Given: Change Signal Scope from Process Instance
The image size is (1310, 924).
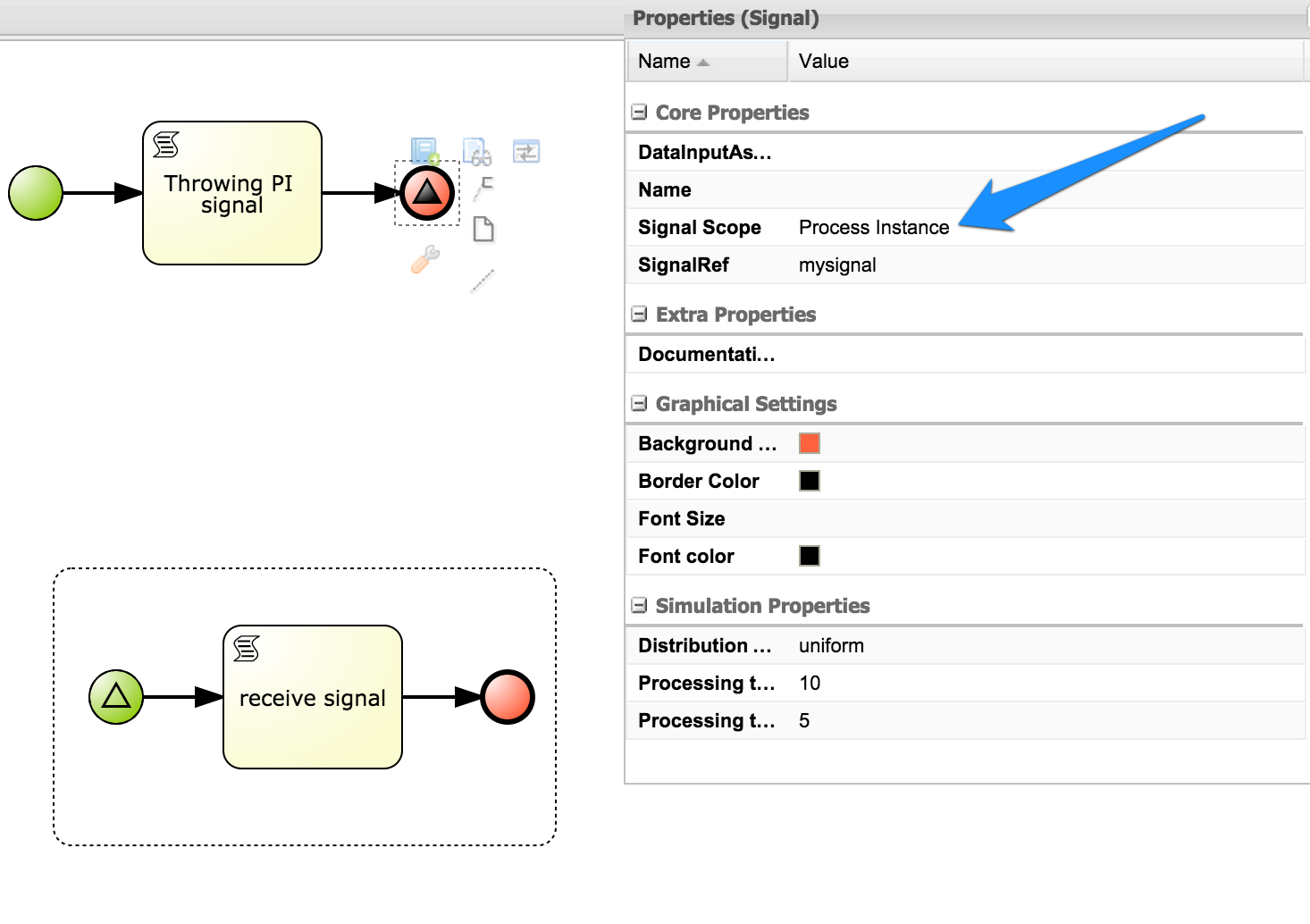Looking at the screenshot, I should click(874, 227).
